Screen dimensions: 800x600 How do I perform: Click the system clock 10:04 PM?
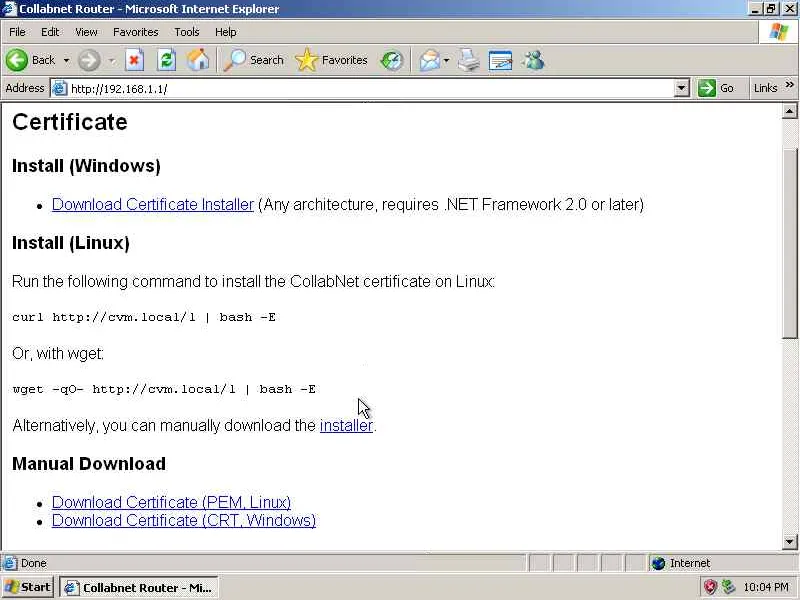[766, 588]
